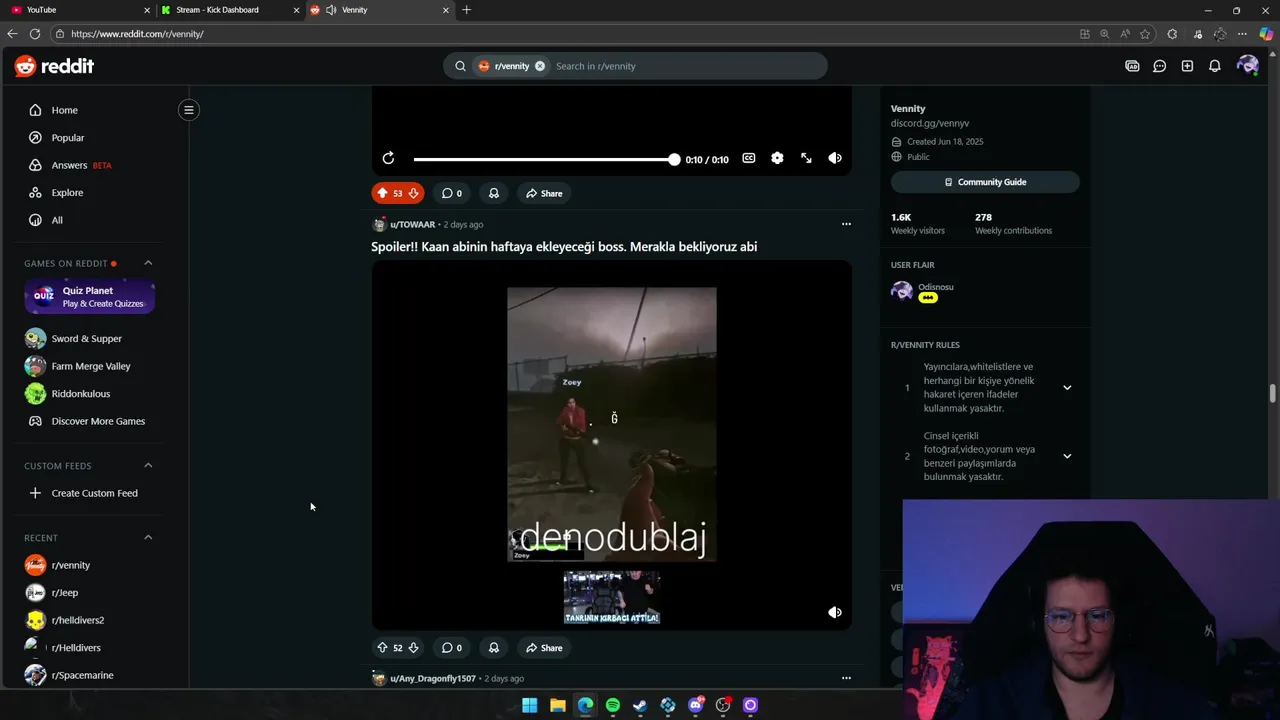
Task: Open u/Any_Dragonfly1507 profile
Action: pyautogui.click(x=433, y=678)
